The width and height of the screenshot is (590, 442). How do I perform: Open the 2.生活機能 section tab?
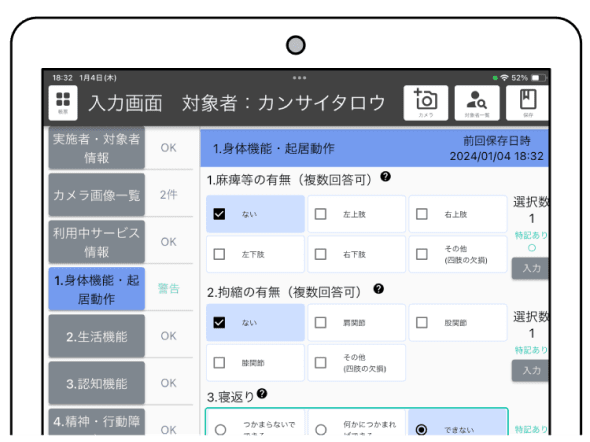click(x=97, y=336)
